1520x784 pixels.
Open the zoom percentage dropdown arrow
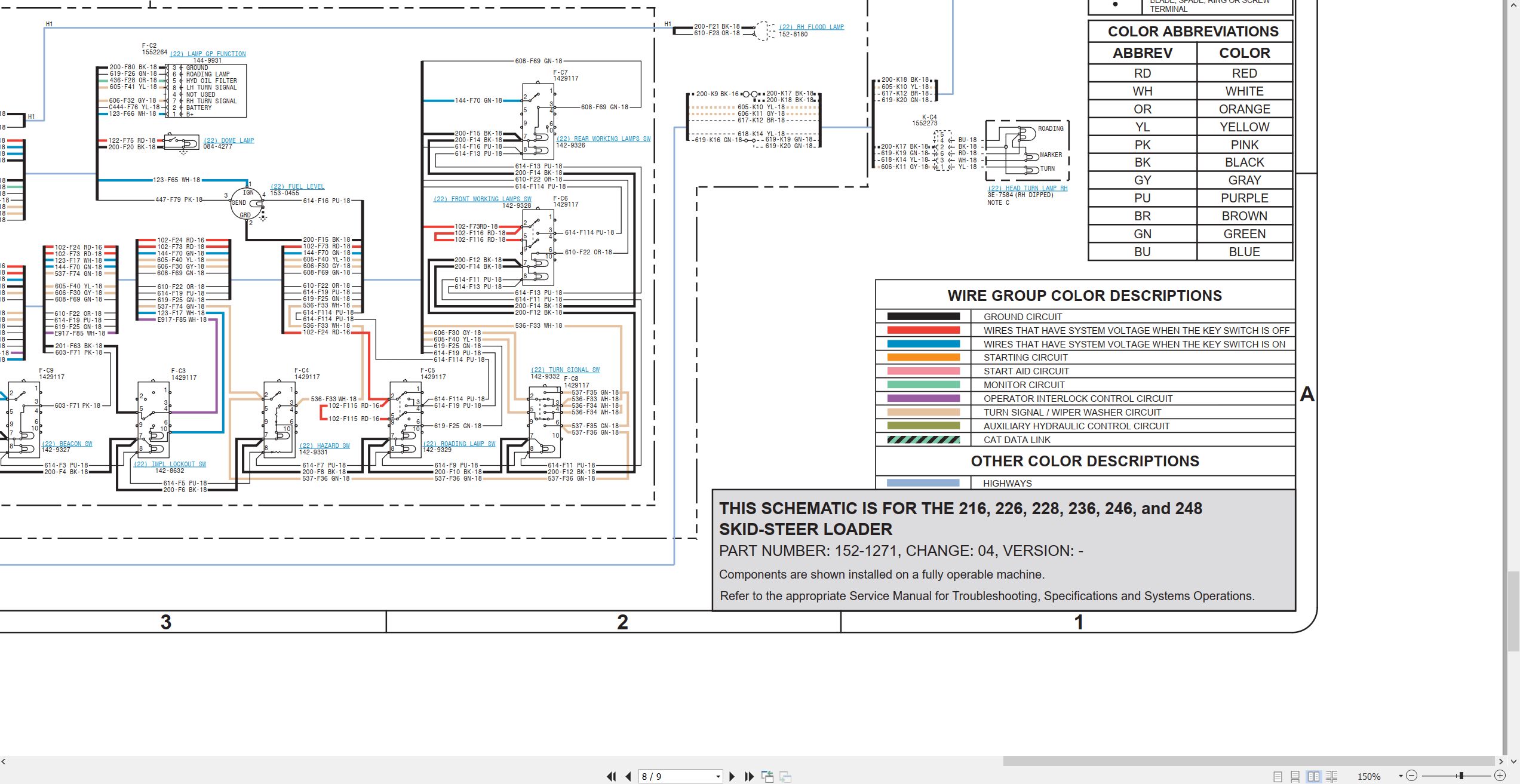pos(1401,776)
